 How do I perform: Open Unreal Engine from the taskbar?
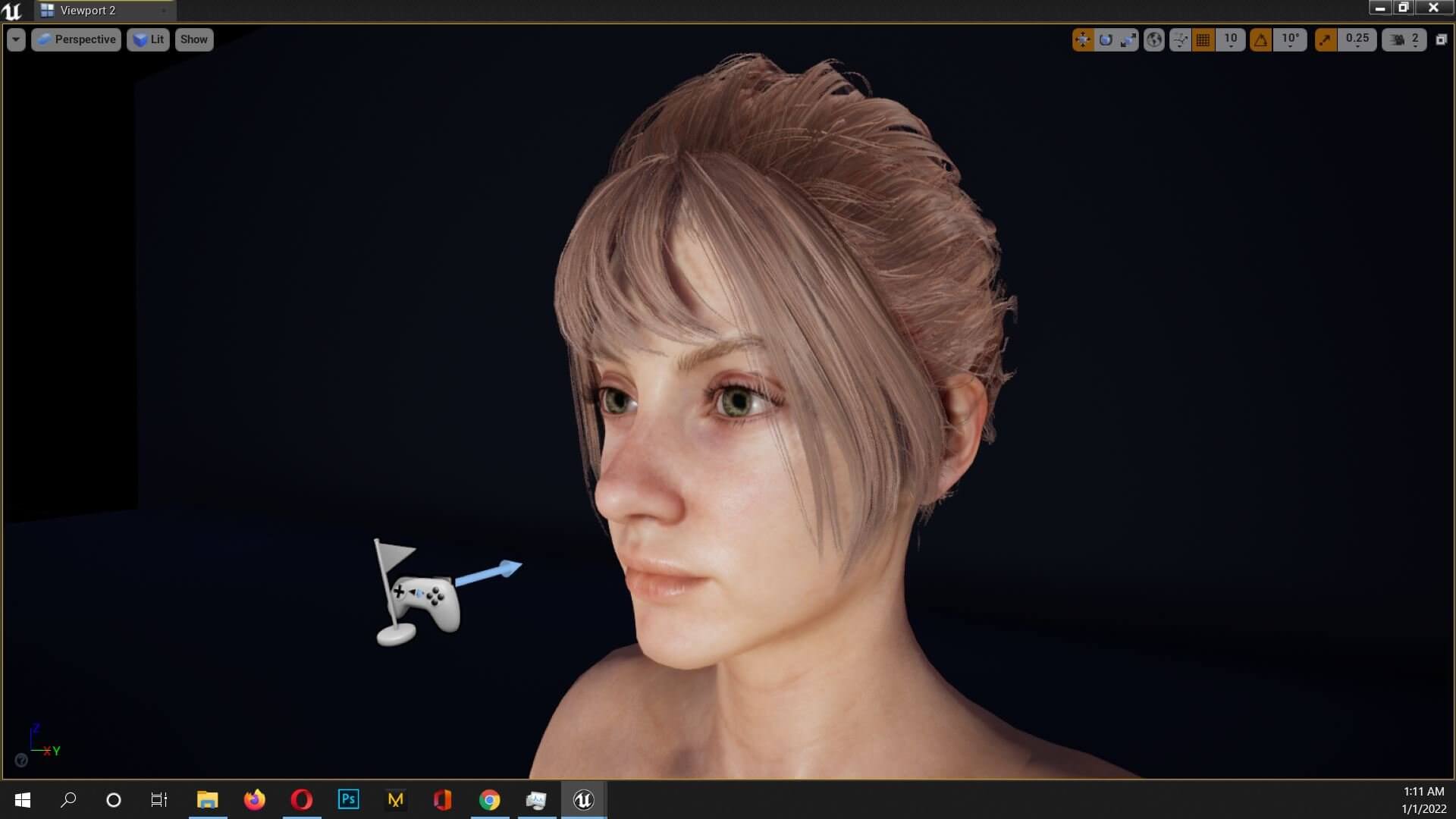point(583,800)
